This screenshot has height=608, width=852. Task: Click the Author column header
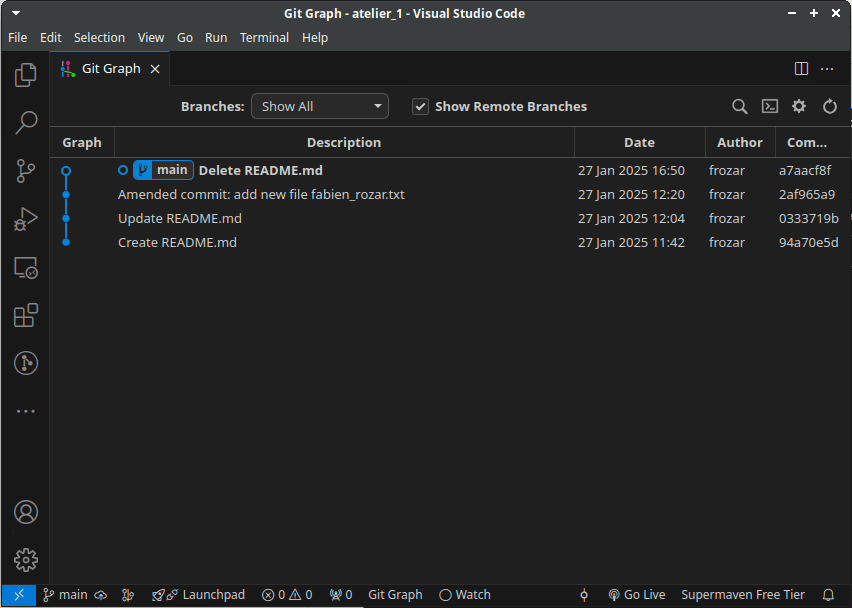[x=740, y=142]
